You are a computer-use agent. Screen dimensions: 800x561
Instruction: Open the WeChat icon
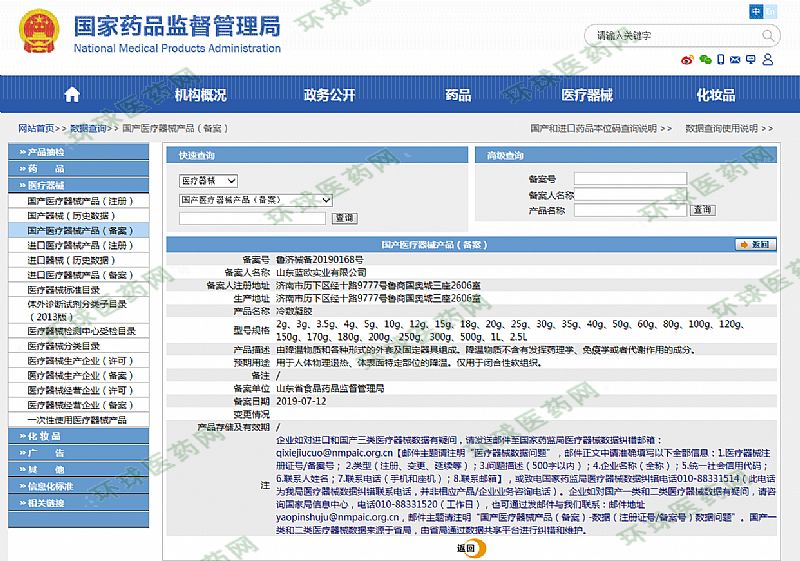(x=706, y=60)
